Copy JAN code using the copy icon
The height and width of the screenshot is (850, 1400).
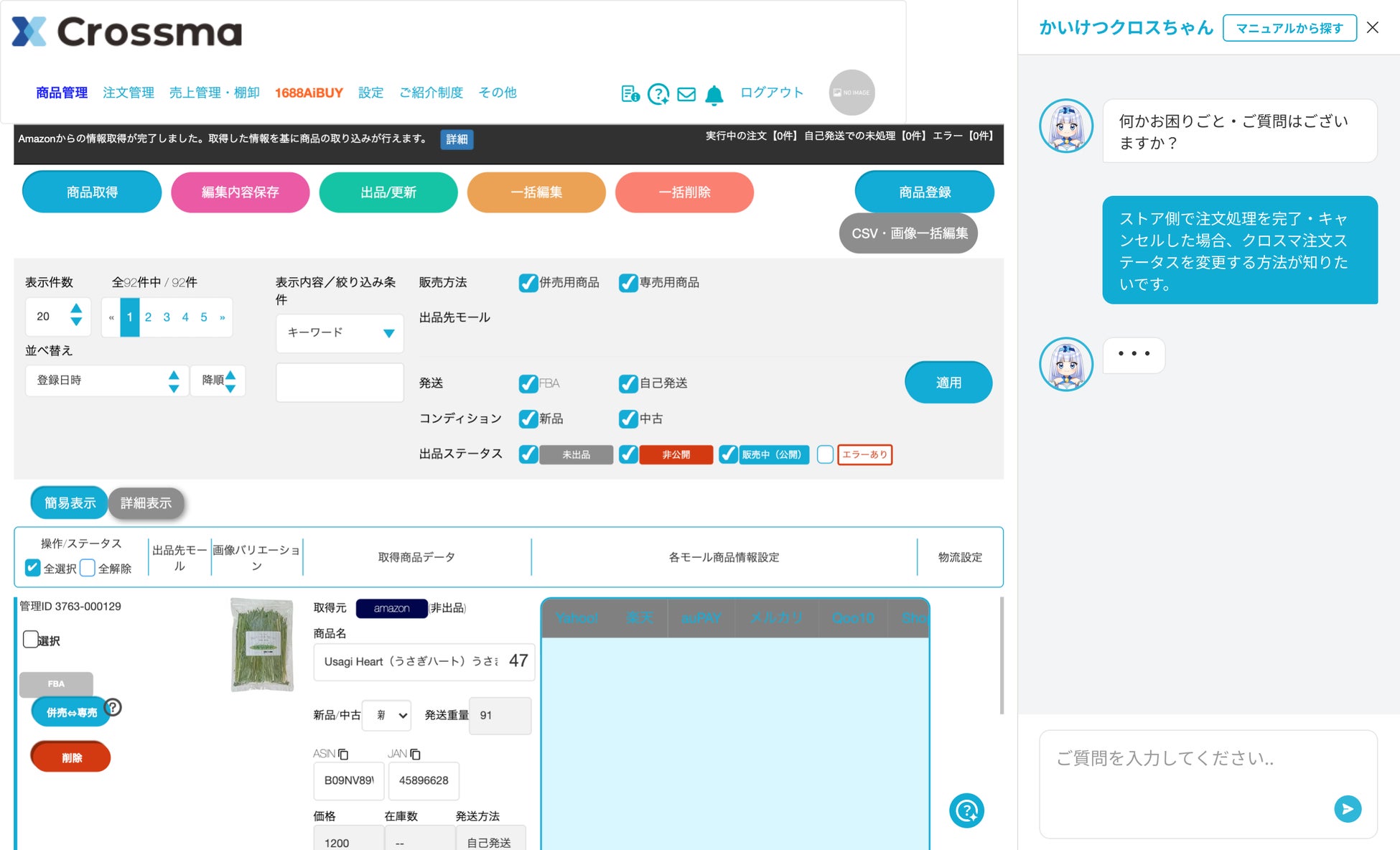click(x=415, y=754)
